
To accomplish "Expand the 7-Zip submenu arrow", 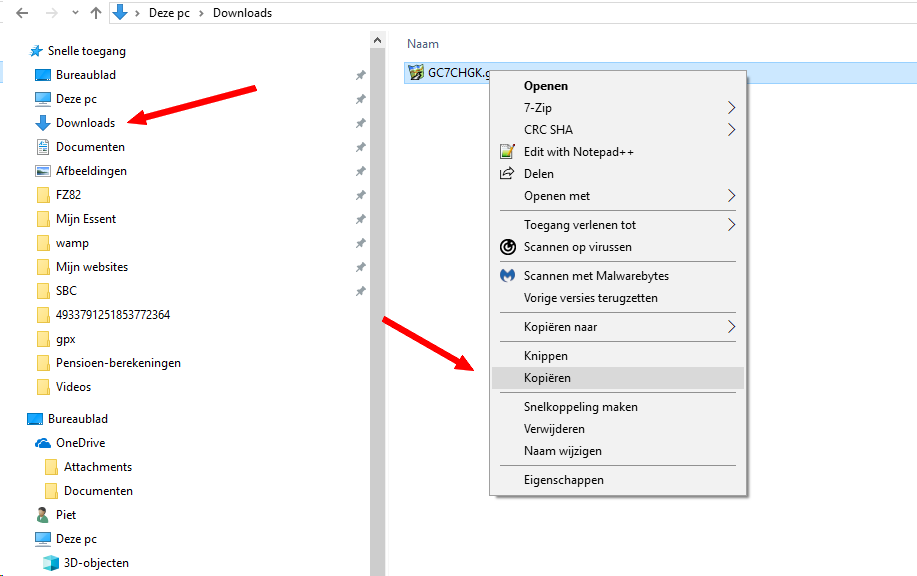I will tap(731, 108).
